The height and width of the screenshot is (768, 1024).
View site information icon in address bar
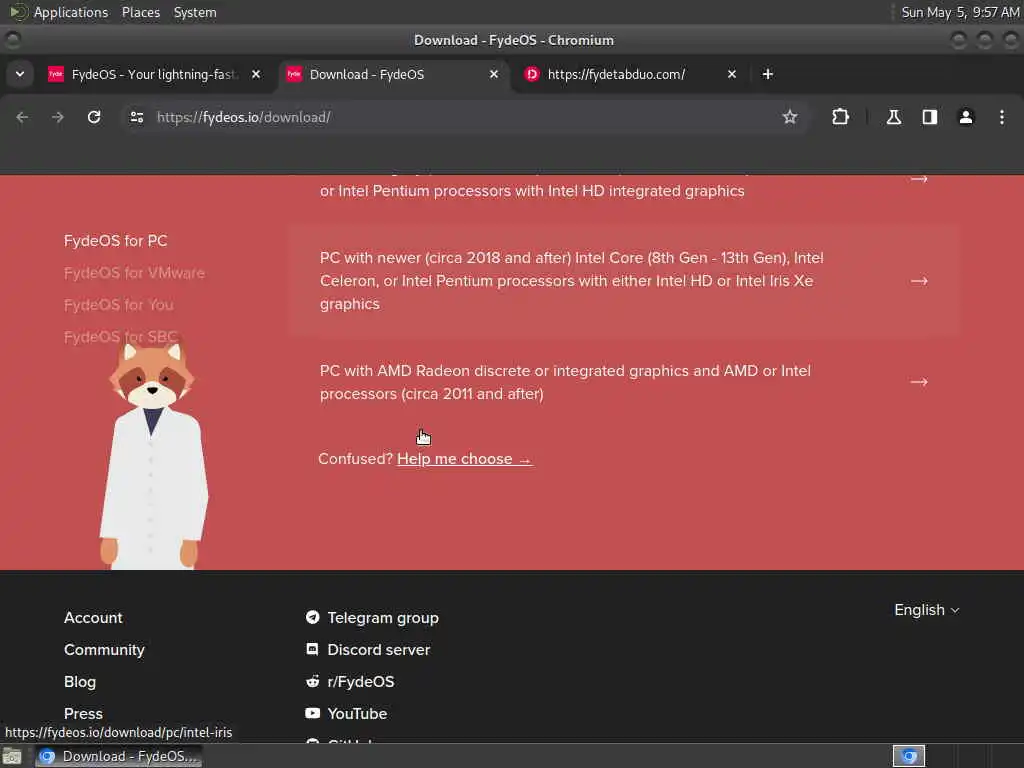point(136,117)
